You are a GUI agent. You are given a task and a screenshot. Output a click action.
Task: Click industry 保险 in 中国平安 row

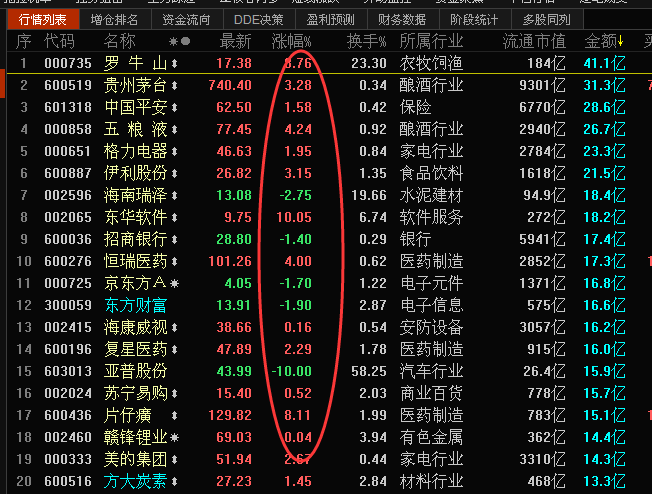coord(415,107)
